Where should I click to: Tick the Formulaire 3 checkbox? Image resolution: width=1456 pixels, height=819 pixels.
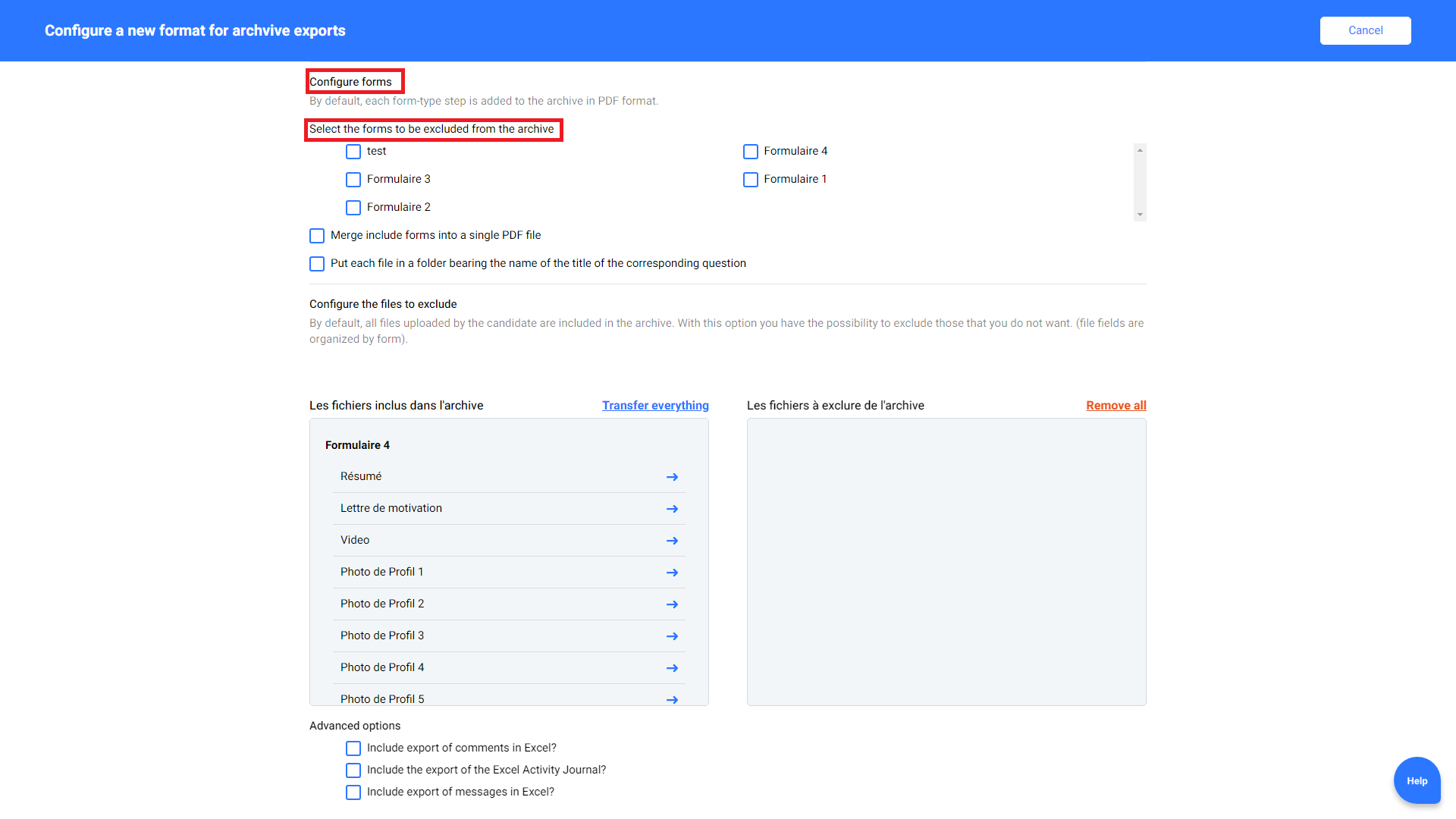point(353,180)
